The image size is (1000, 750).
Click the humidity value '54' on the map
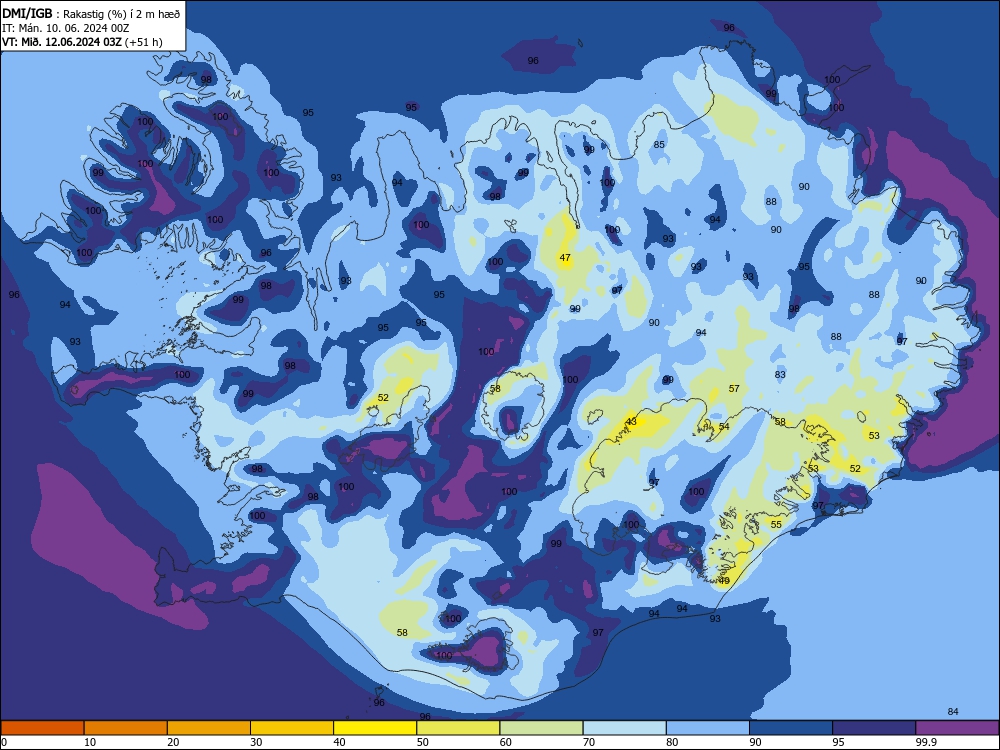click(x=724, y=426)
